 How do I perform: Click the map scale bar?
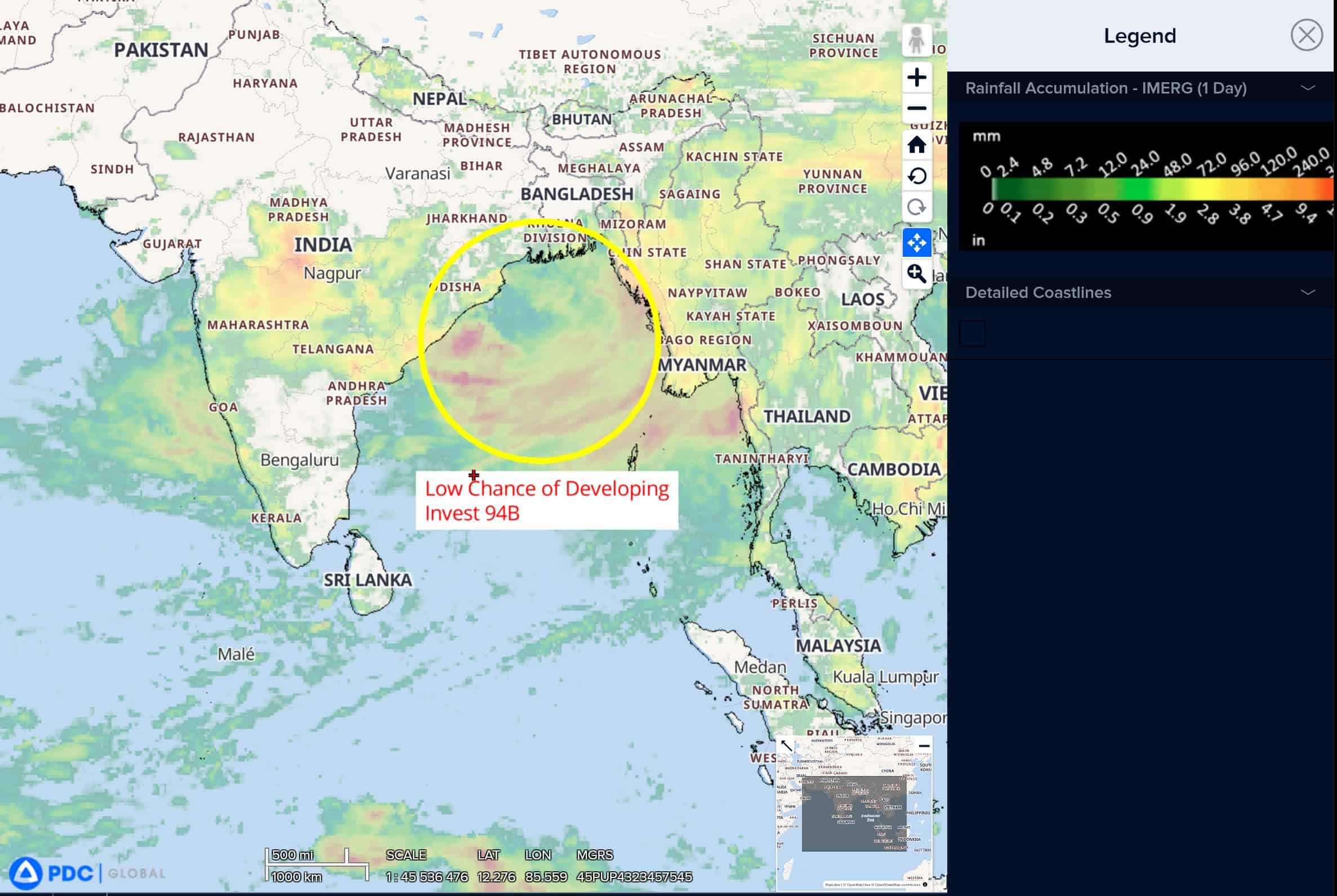click(x=317, y=866)
